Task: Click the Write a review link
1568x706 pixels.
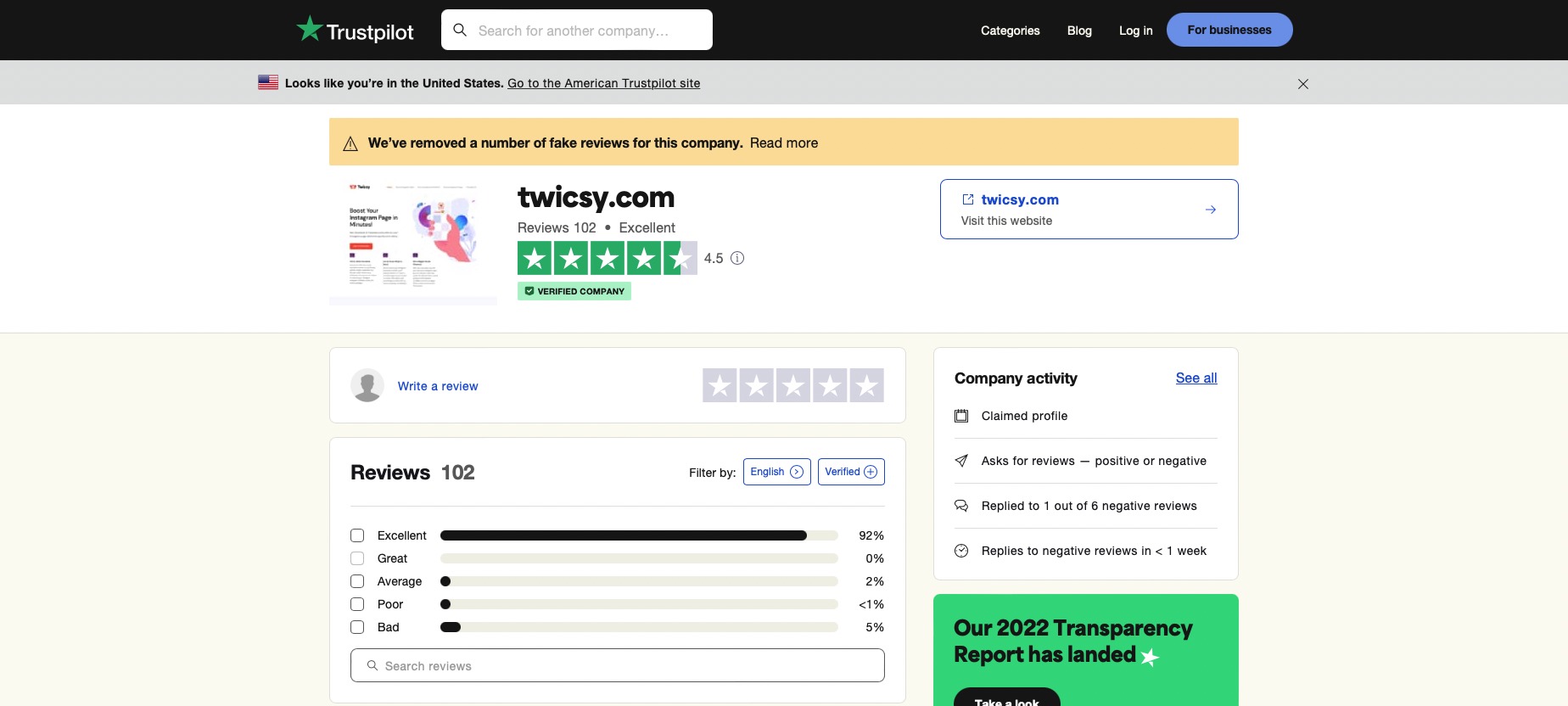Action: [x=438, y=386]
